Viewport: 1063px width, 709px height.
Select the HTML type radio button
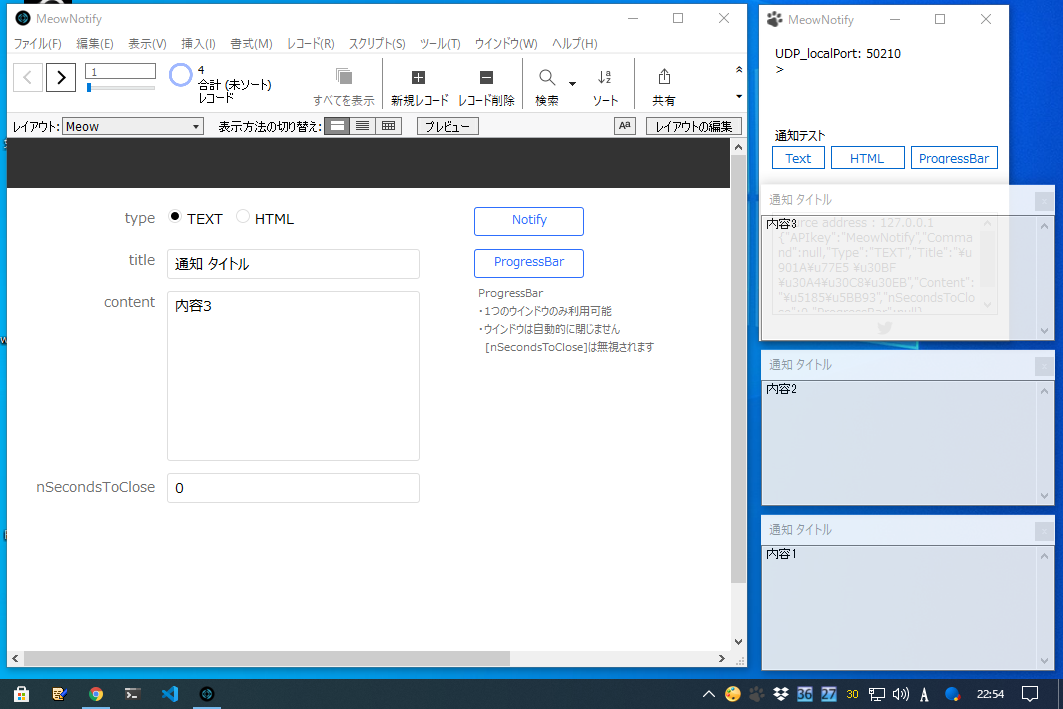243,217
